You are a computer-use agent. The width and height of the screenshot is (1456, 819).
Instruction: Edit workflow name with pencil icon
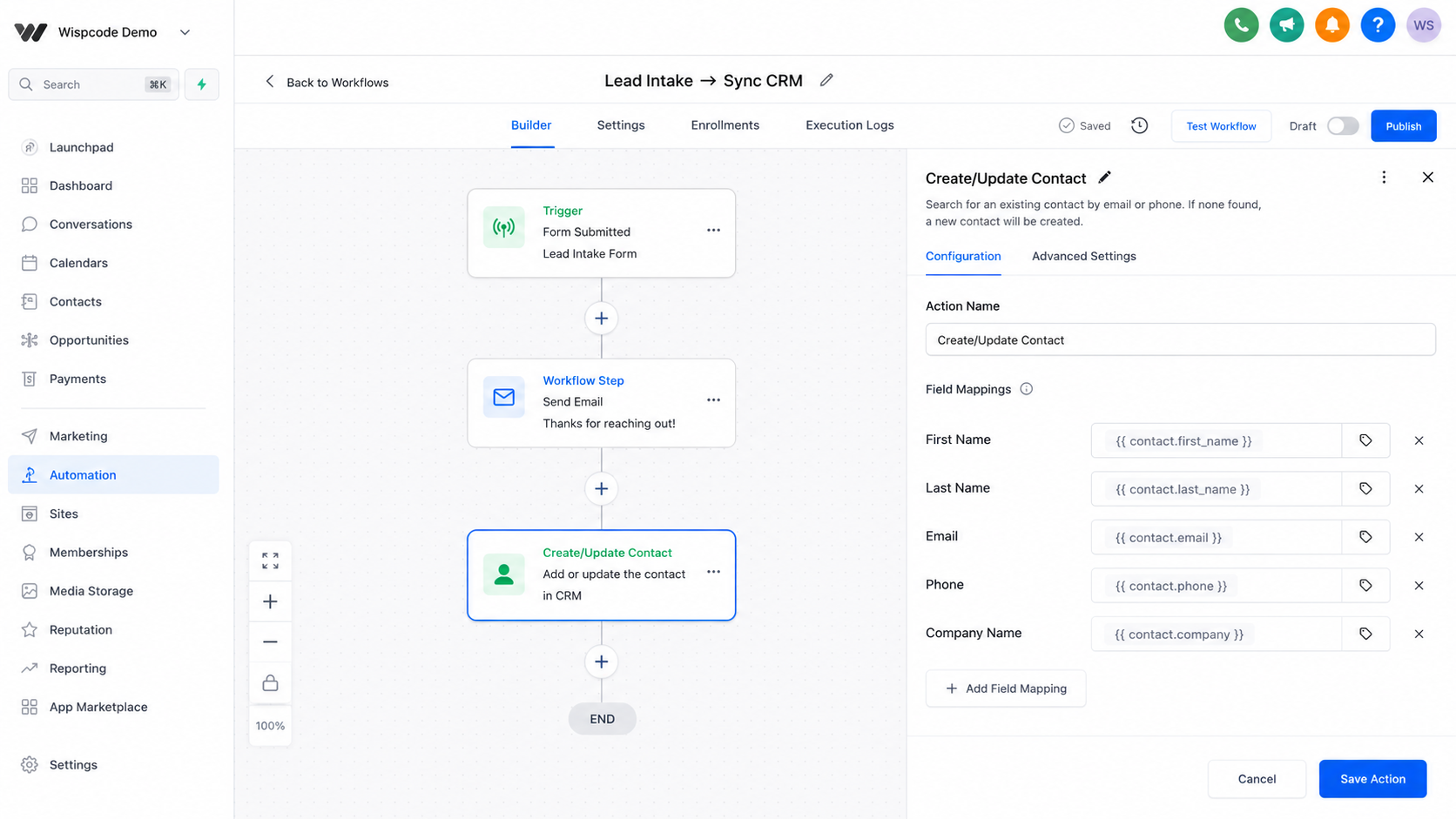826,80
